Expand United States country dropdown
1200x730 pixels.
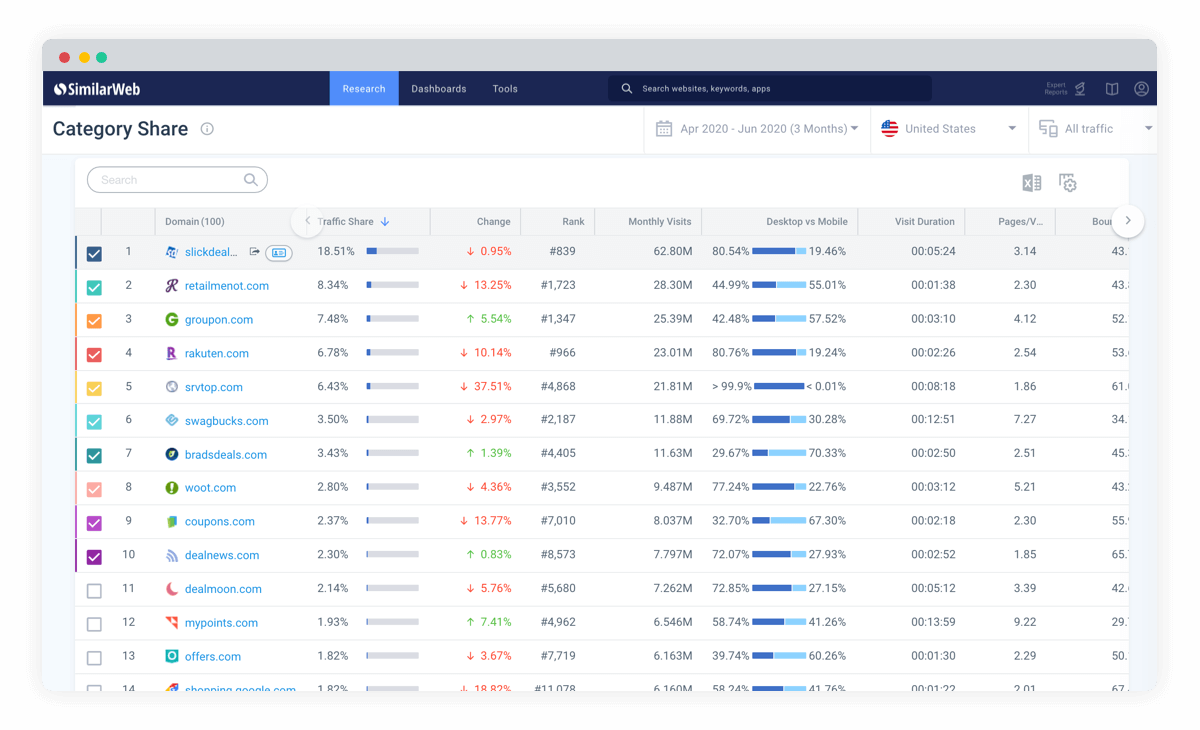[948, 129]
